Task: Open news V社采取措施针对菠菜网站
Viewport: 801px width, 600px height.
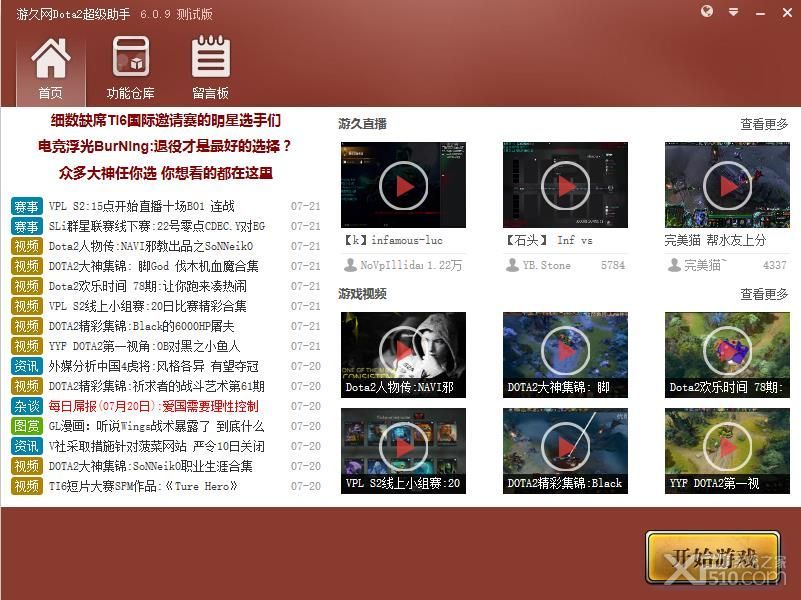Action: tap(156, 446)
